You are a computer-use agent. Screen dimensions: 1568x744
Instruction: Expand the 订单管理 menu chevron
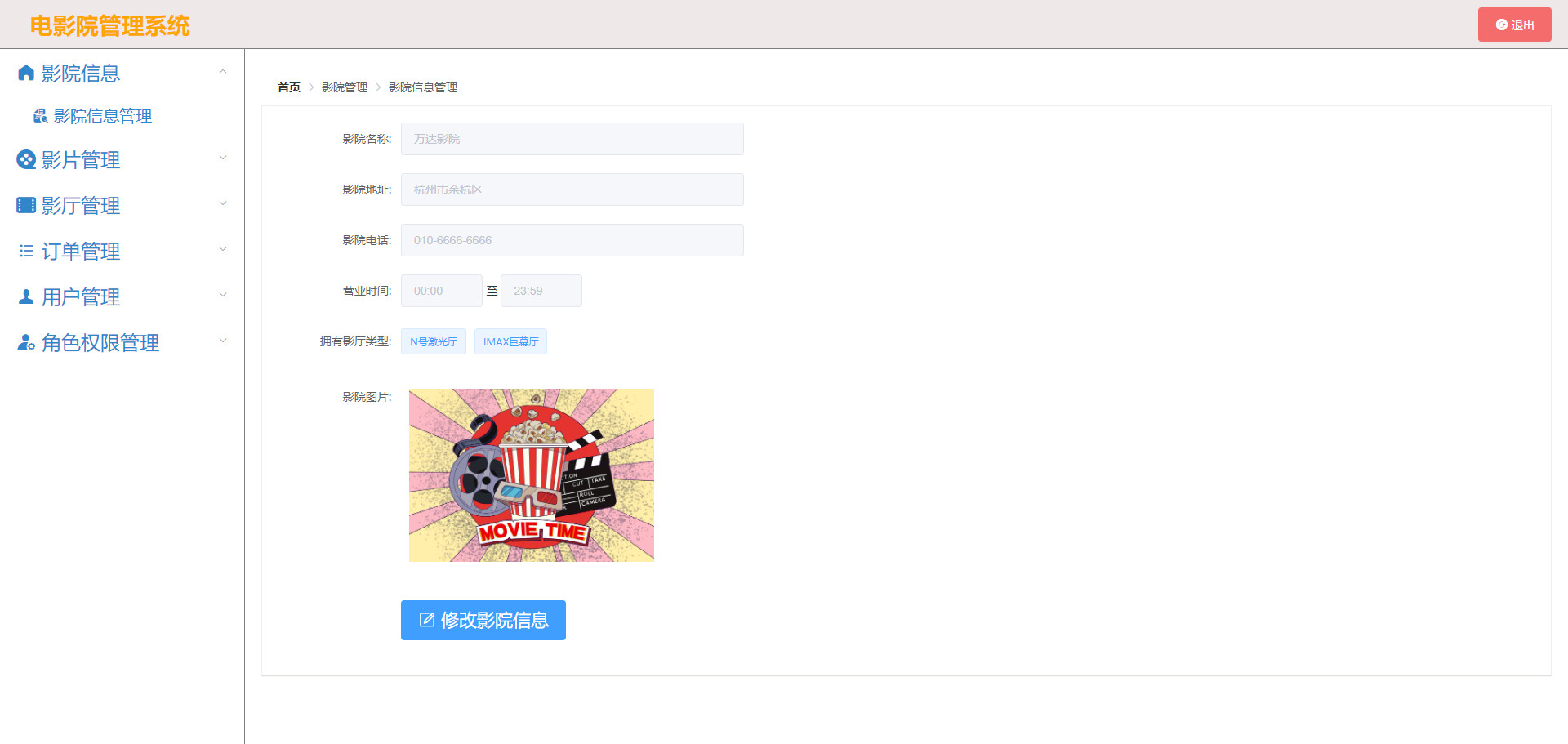223,250
